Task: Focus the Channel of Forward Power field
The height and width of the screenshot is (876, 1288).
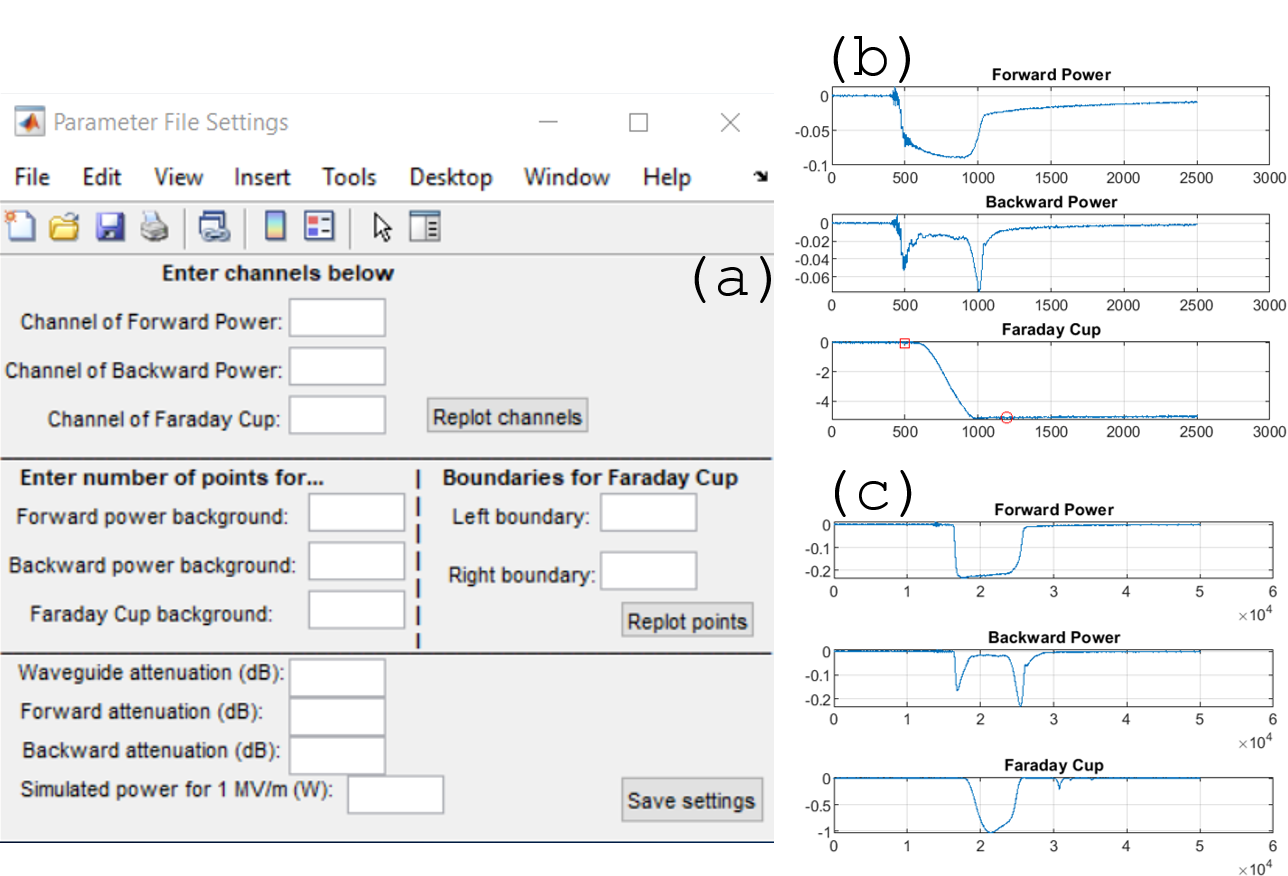Action: coord(337,318)
